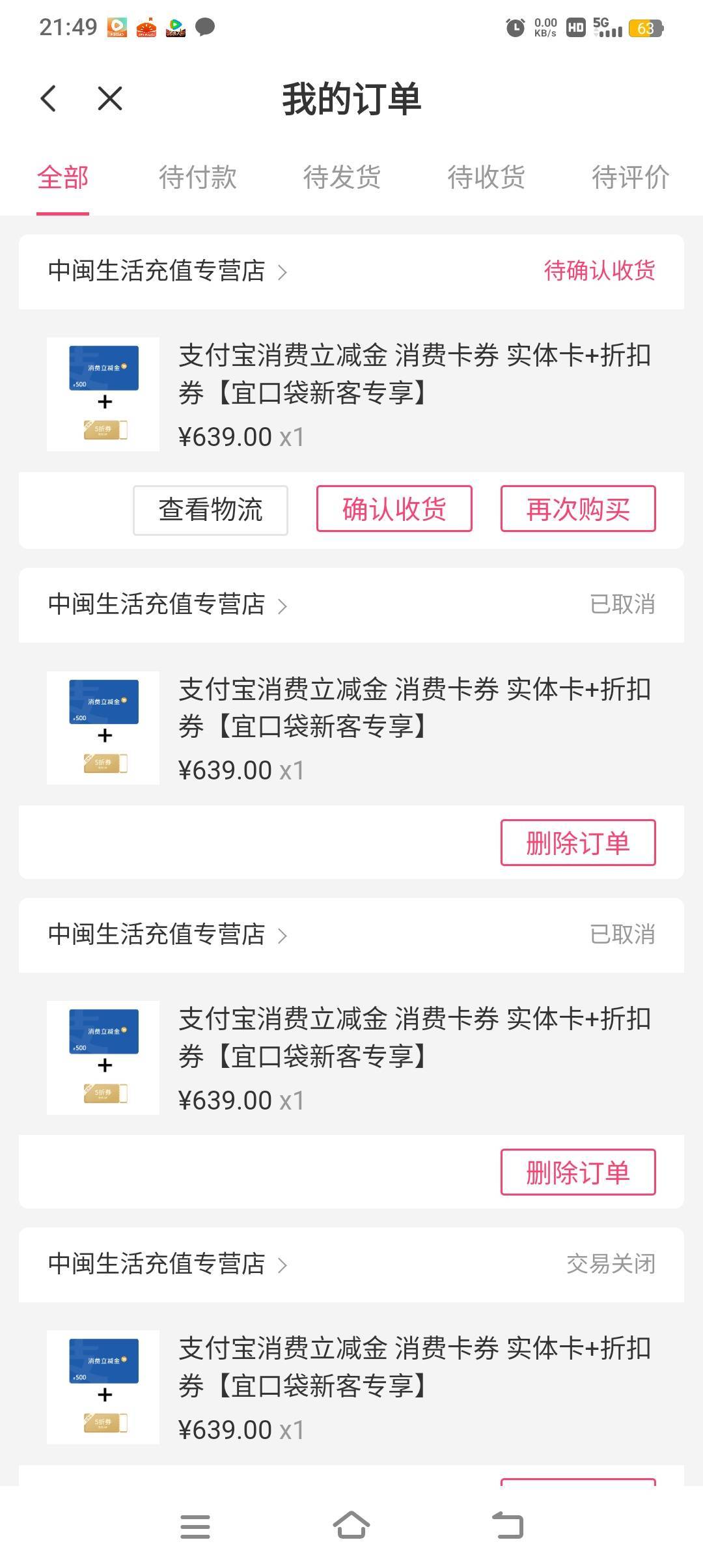Open store arrow on second order
Image resolution: width=703 pixels, height=1568 pixels.
coord(283,606)
